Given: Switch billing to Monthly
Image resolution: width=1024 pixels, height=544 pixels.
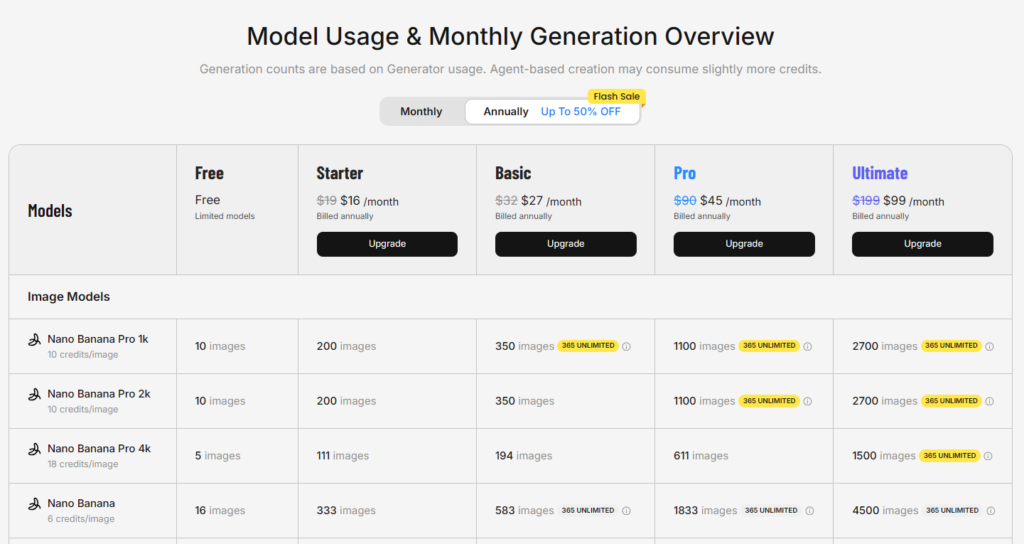Looking at the screenshot, I should (421, 111).
